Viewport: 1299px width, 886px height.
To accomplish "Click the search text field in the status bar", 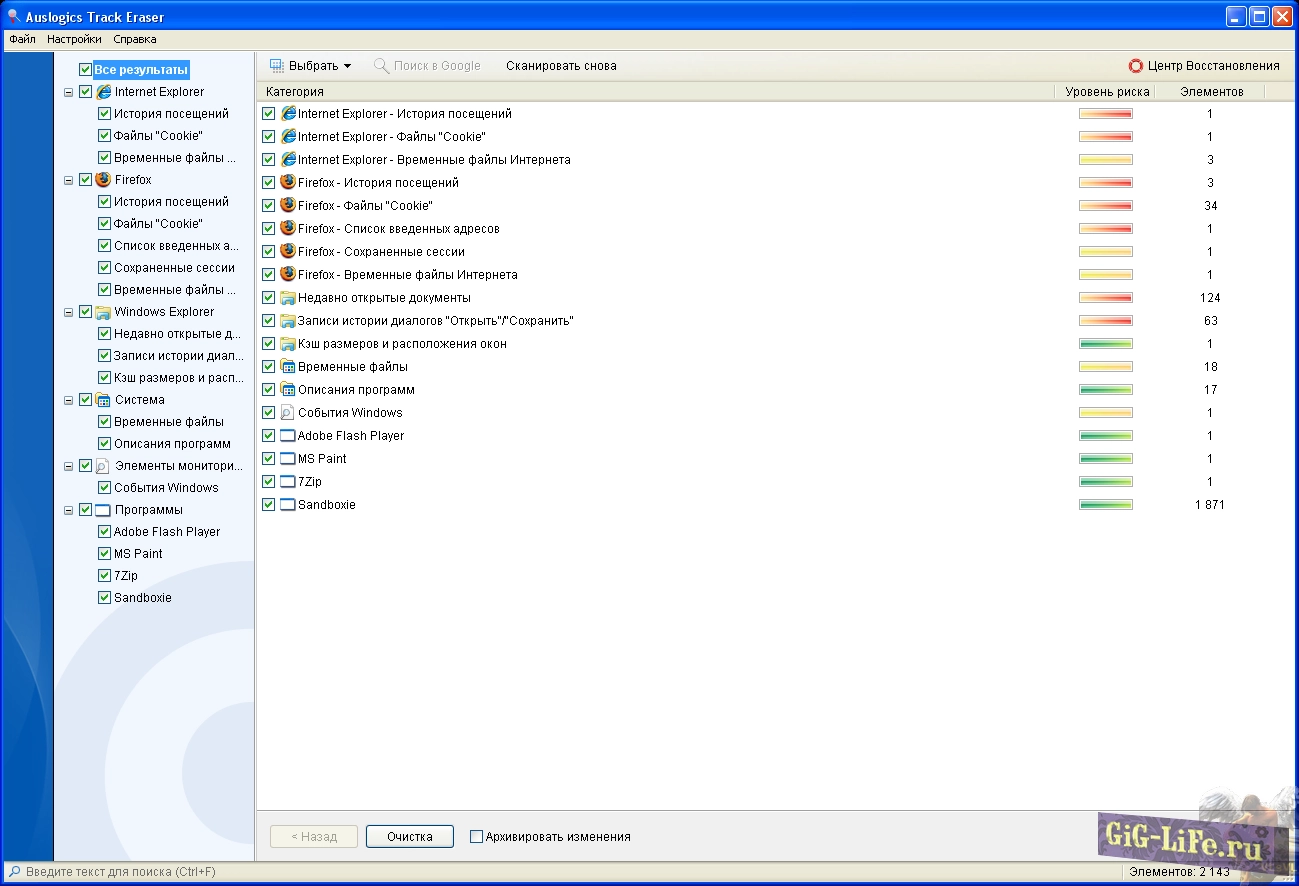I will [120, 872].
